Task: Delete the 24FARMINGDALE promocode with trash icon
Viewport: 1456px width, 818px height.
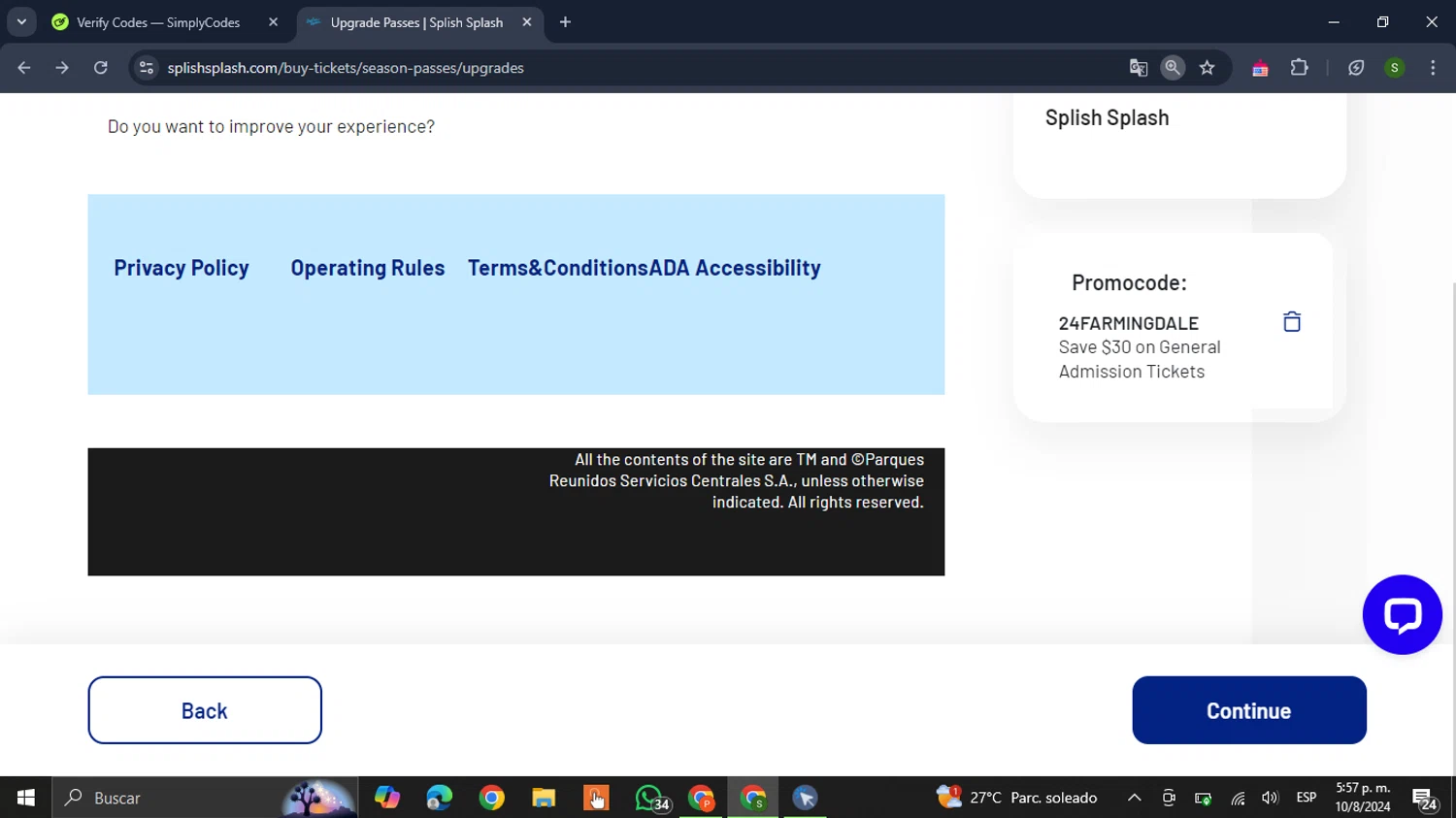Action: (x=1291, y=321)
